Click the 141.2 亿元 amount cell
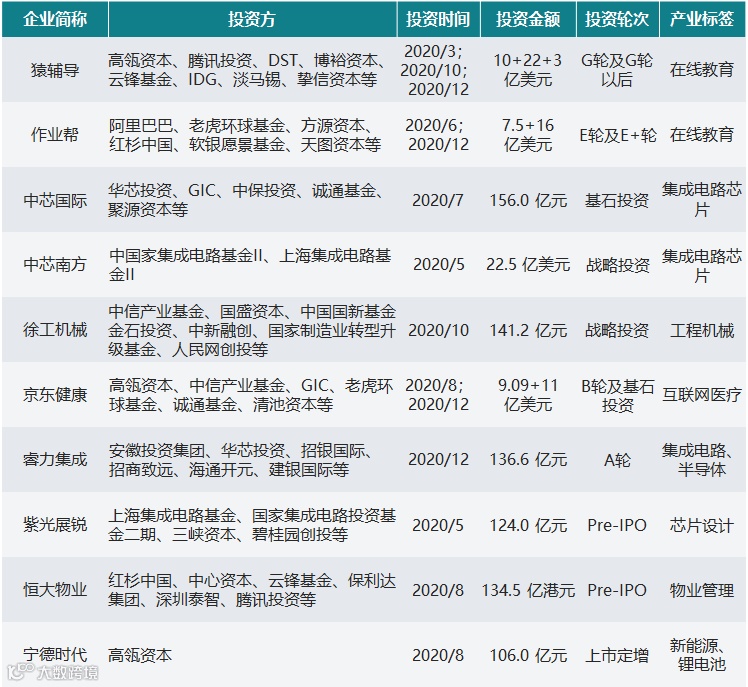 pyautogui.click(x=528, y=330)
